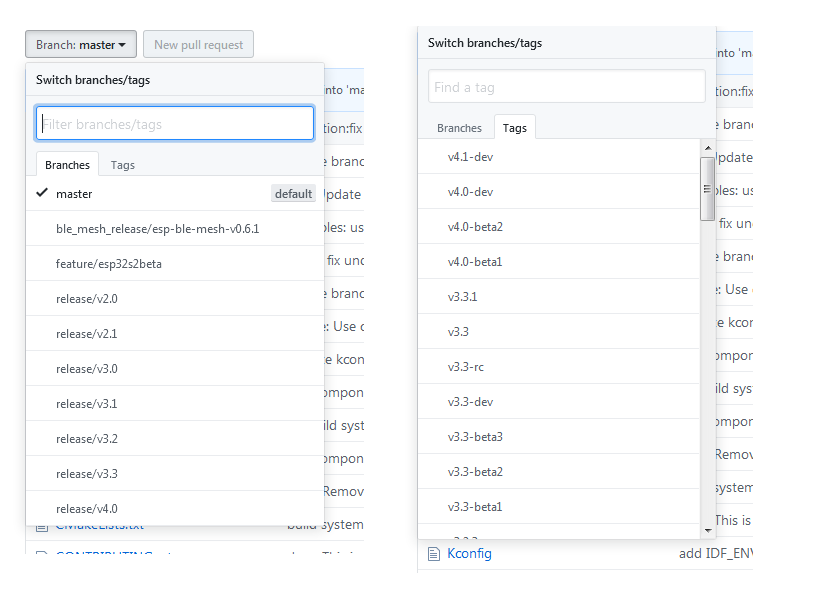Select tag v3.3-dev

coord(559,401)
